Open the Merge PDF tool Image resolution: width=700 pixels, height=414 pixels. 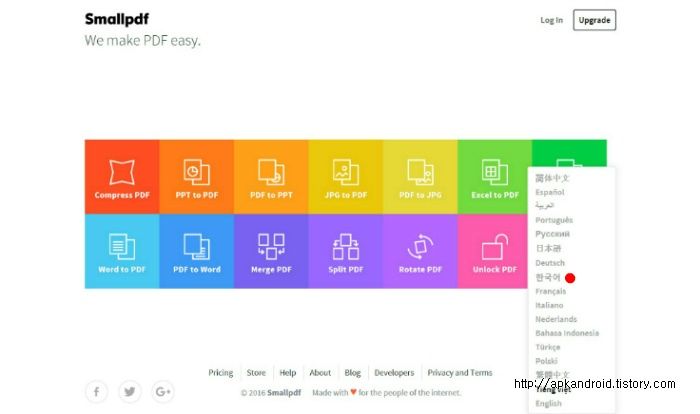(x=271, y=251)
